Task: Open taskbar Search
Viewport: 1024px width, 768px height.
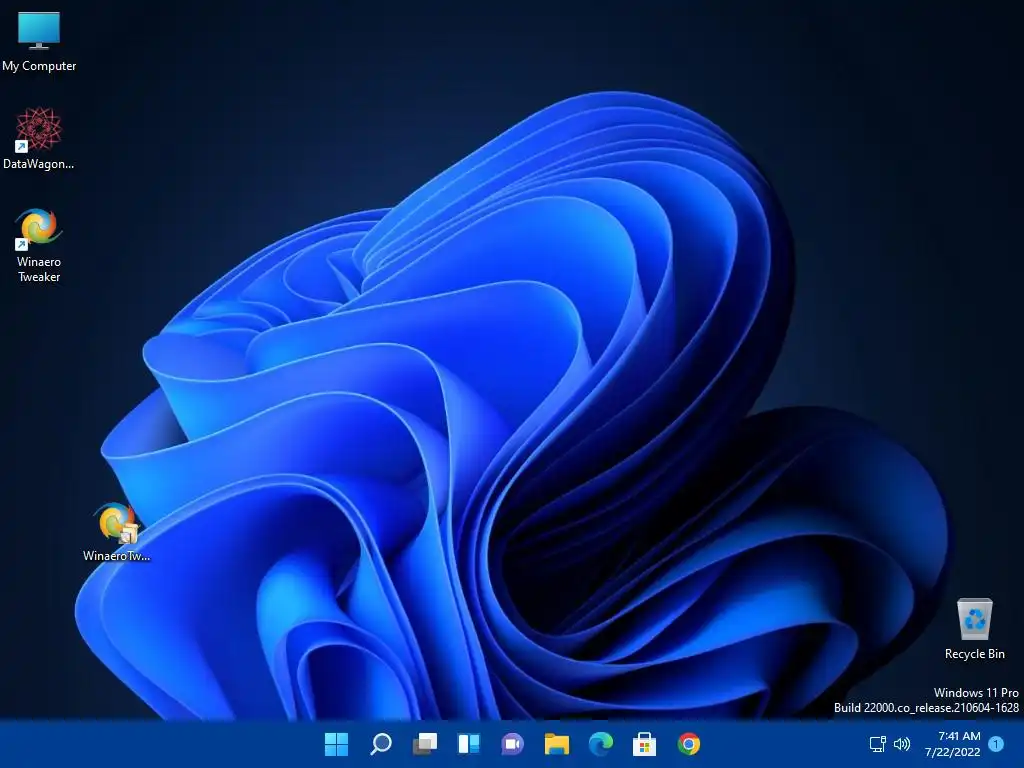Action: pyautogui.click(x=381, y=744)
